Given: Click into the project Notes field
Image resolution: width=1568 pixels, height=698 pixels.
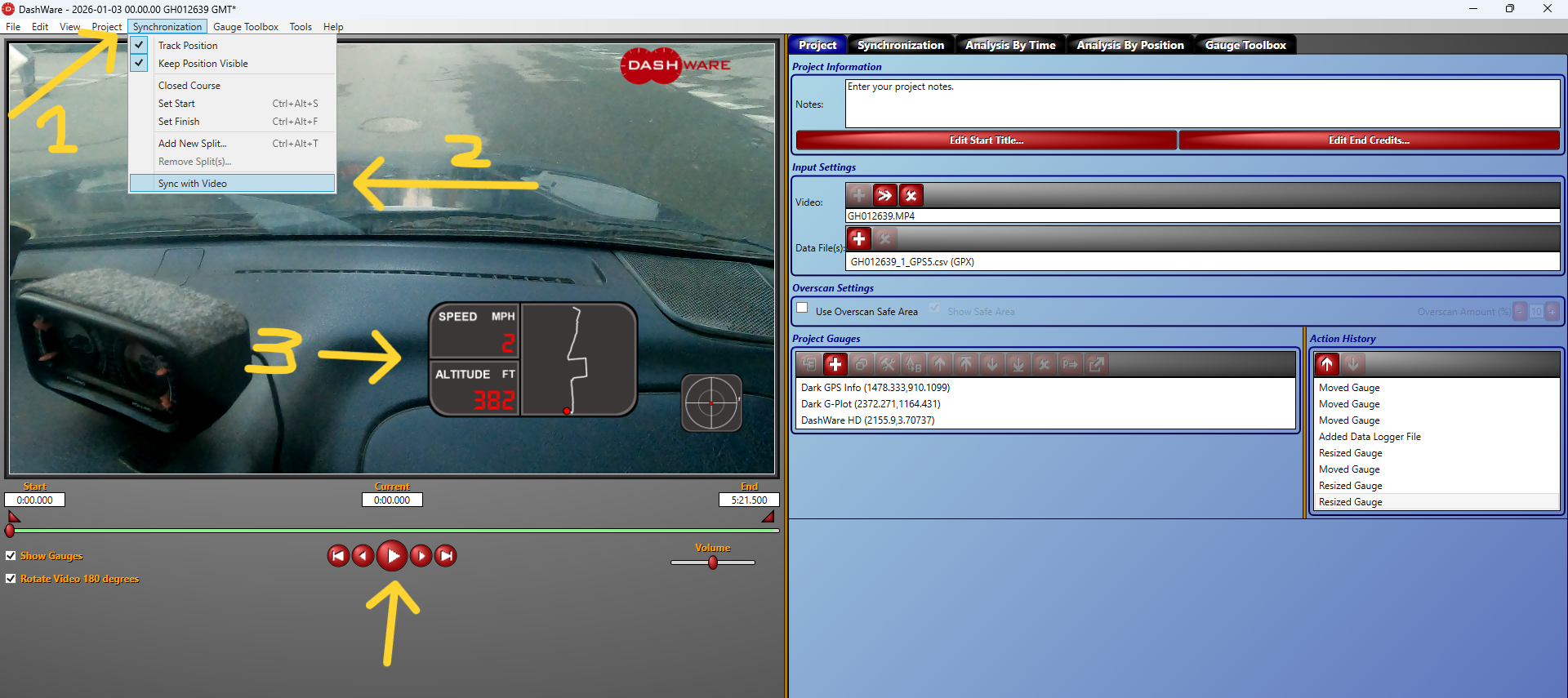Looking at the screenshot, I should pyautogui.click(x=1202, y=104).
